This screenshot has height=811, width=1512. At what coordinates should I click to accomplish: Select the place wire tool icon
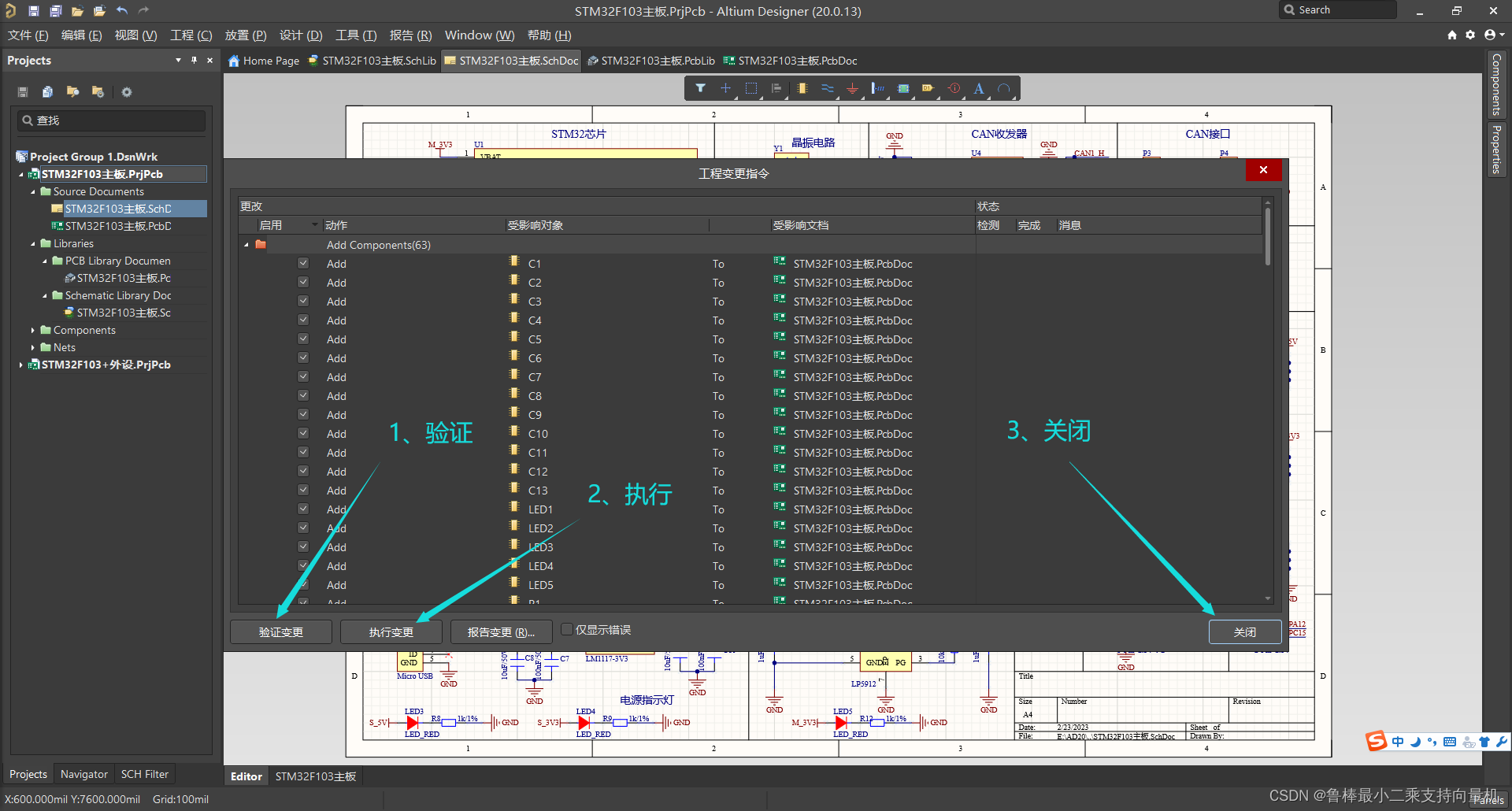click(x=827, y=88)
